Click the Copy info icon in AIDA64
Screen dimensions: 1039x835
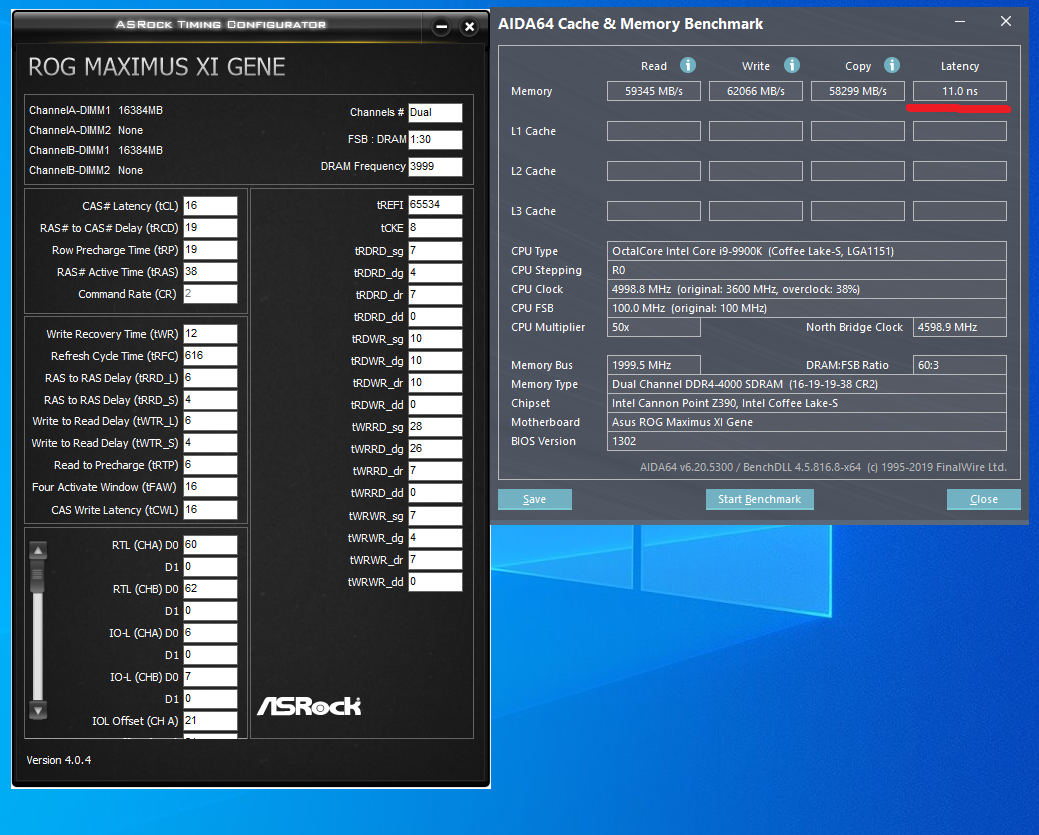point(892,65)
